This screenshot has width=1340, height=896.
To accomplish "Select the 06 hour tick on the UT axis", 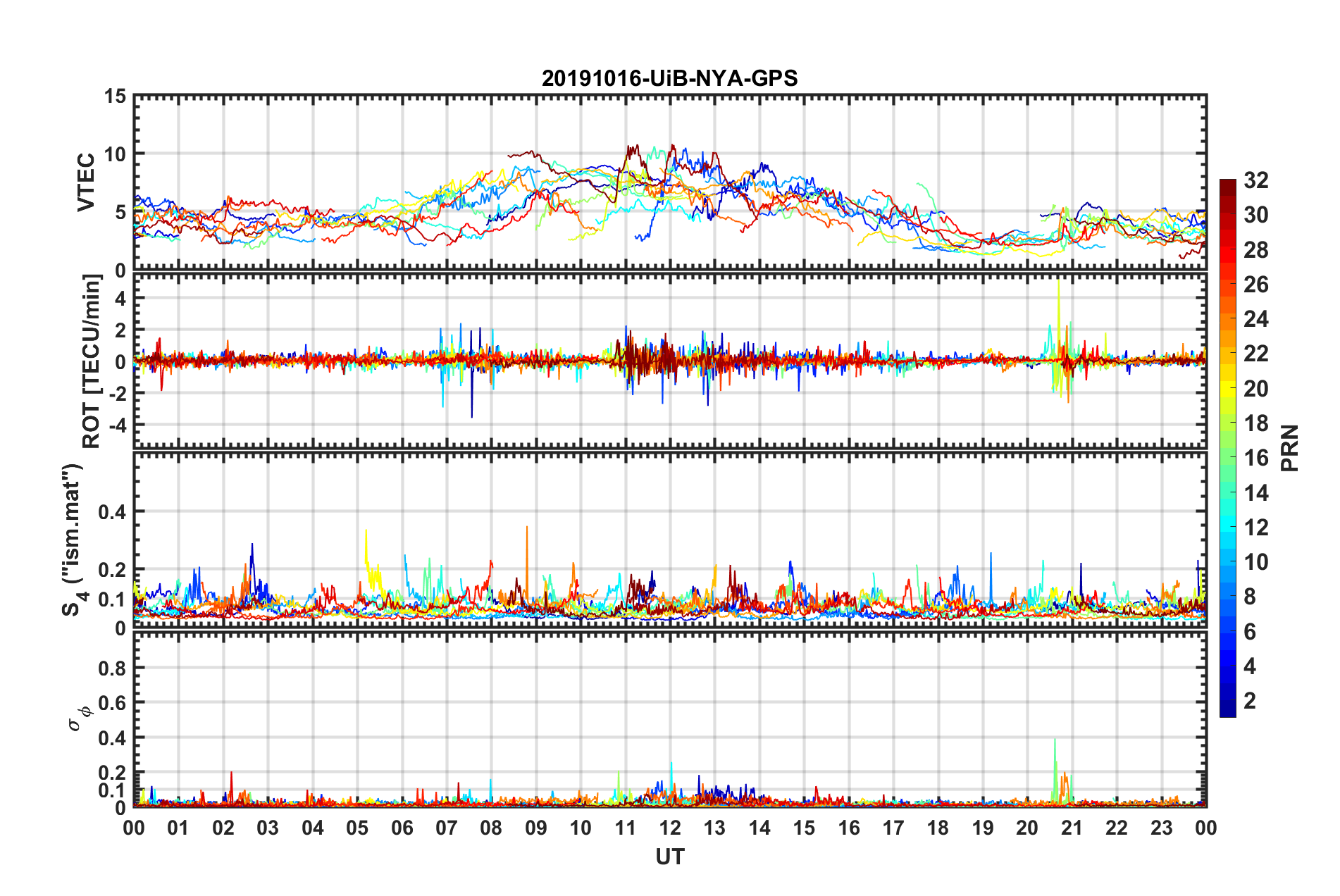I will click(402, 828).
